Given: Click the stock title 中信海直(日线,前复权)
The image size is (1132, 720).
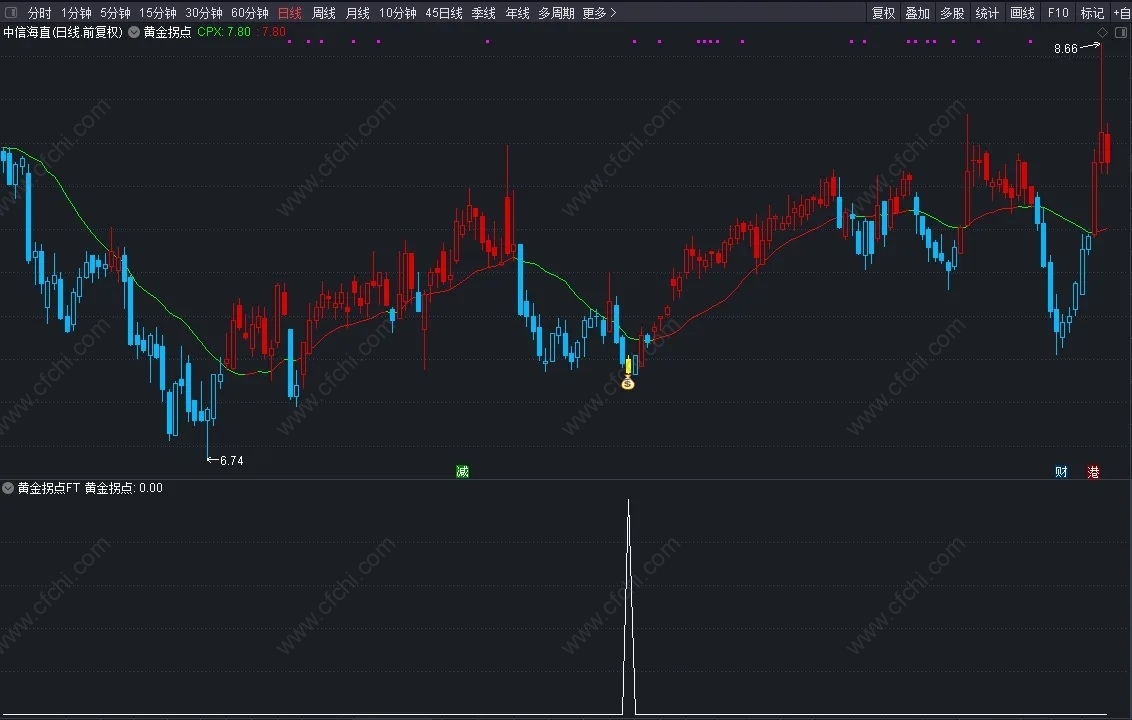Looking at the screenshot, I should click(x=63, y=32).
